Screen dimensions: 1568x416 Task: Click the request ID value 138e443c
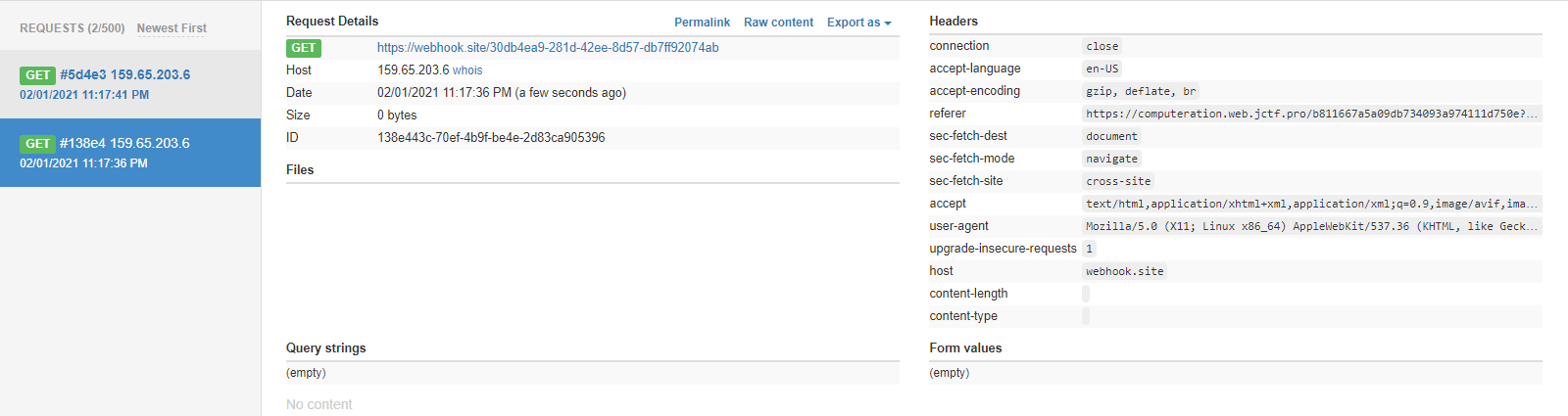point(491,138)
